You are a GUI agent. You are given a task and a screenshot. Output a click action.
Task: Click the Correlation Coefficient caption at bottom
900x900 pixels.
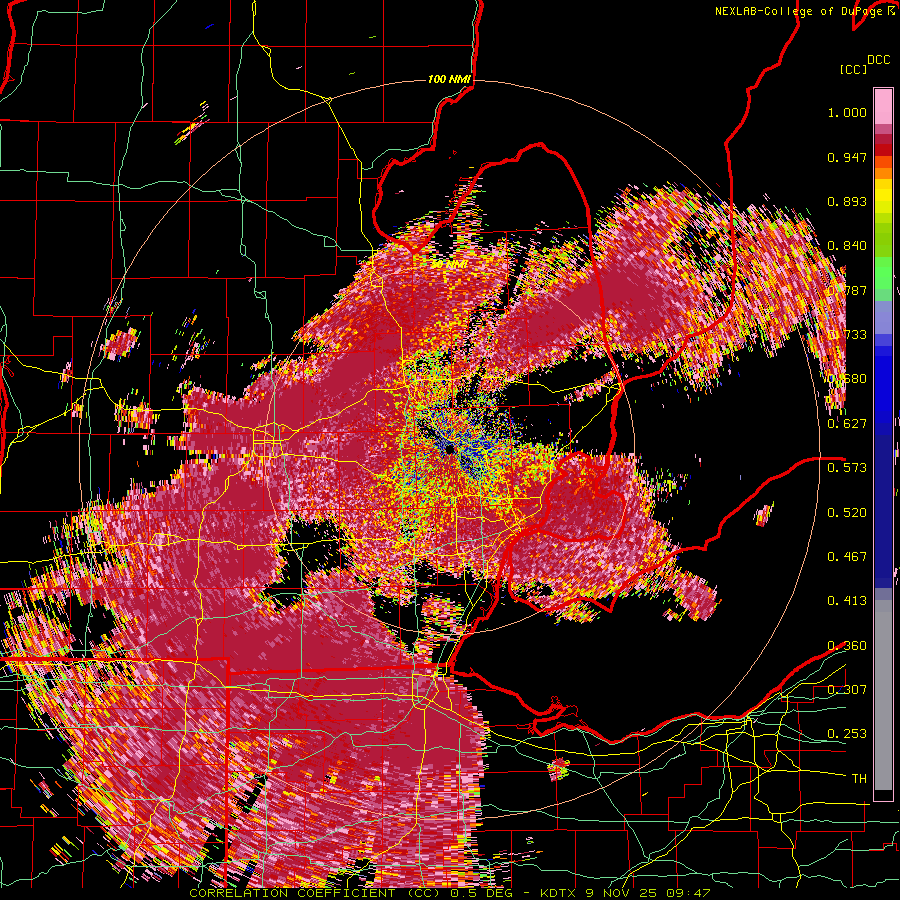(449, 893)
